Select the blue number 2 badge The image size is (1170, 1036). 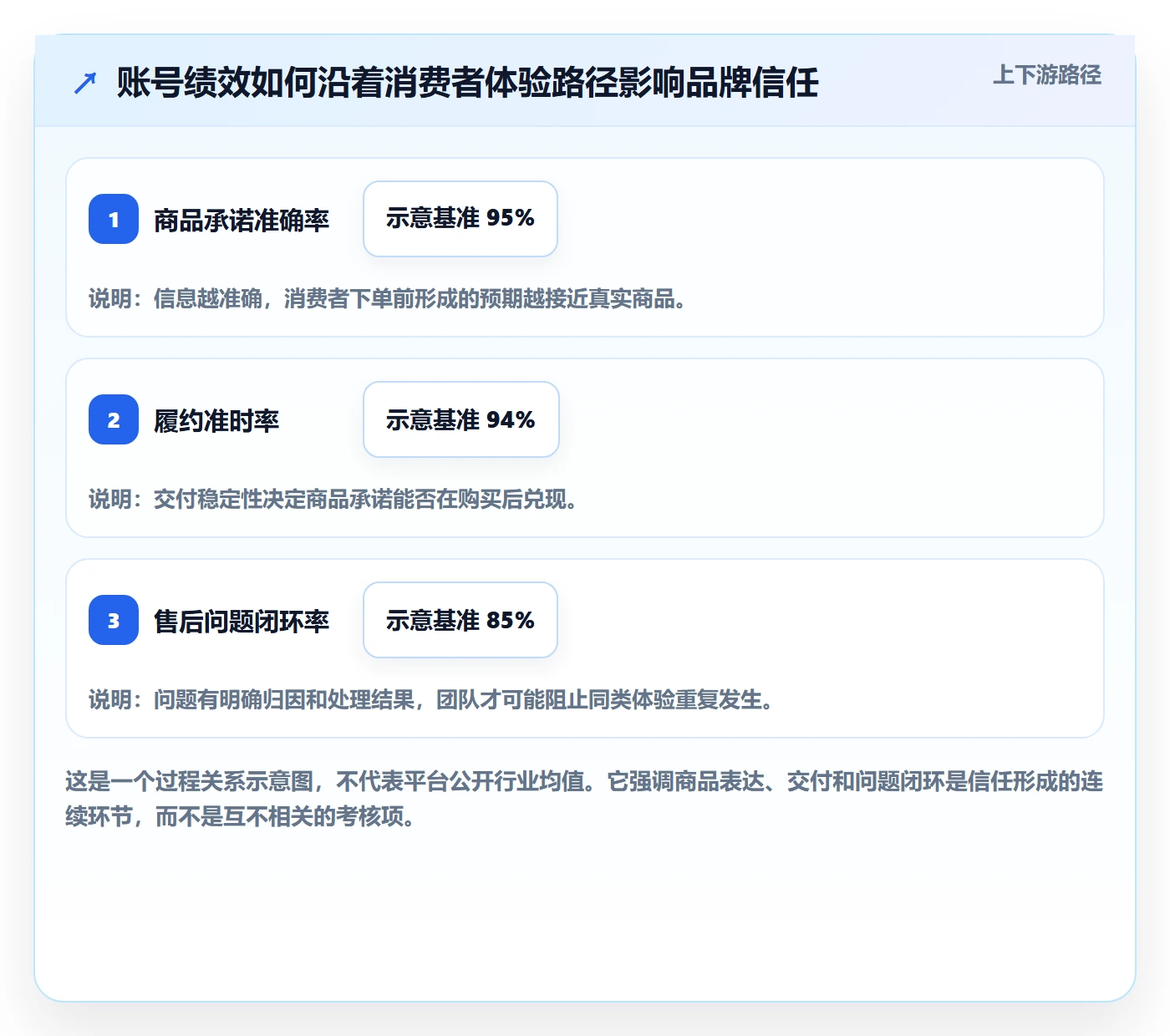coord(114,419)
